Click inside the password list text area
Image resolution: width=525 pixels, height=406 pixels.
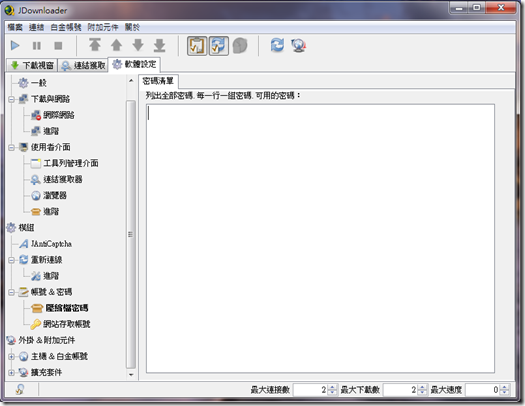pyautogui.click(x=320, y=238)
